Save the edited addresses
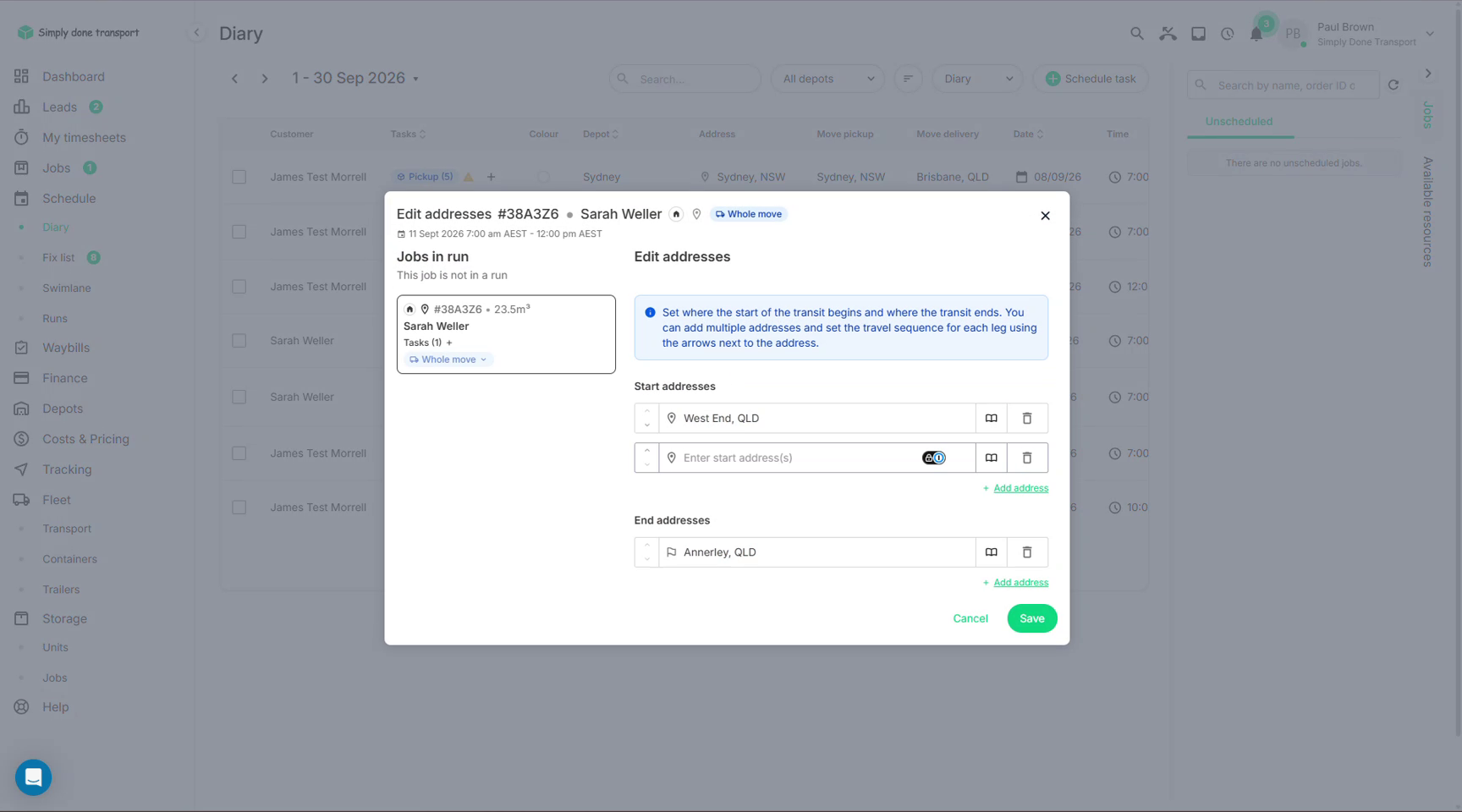Image resolution: width=1462 pixels, height=812 pixels. (x=1031, y=618)
